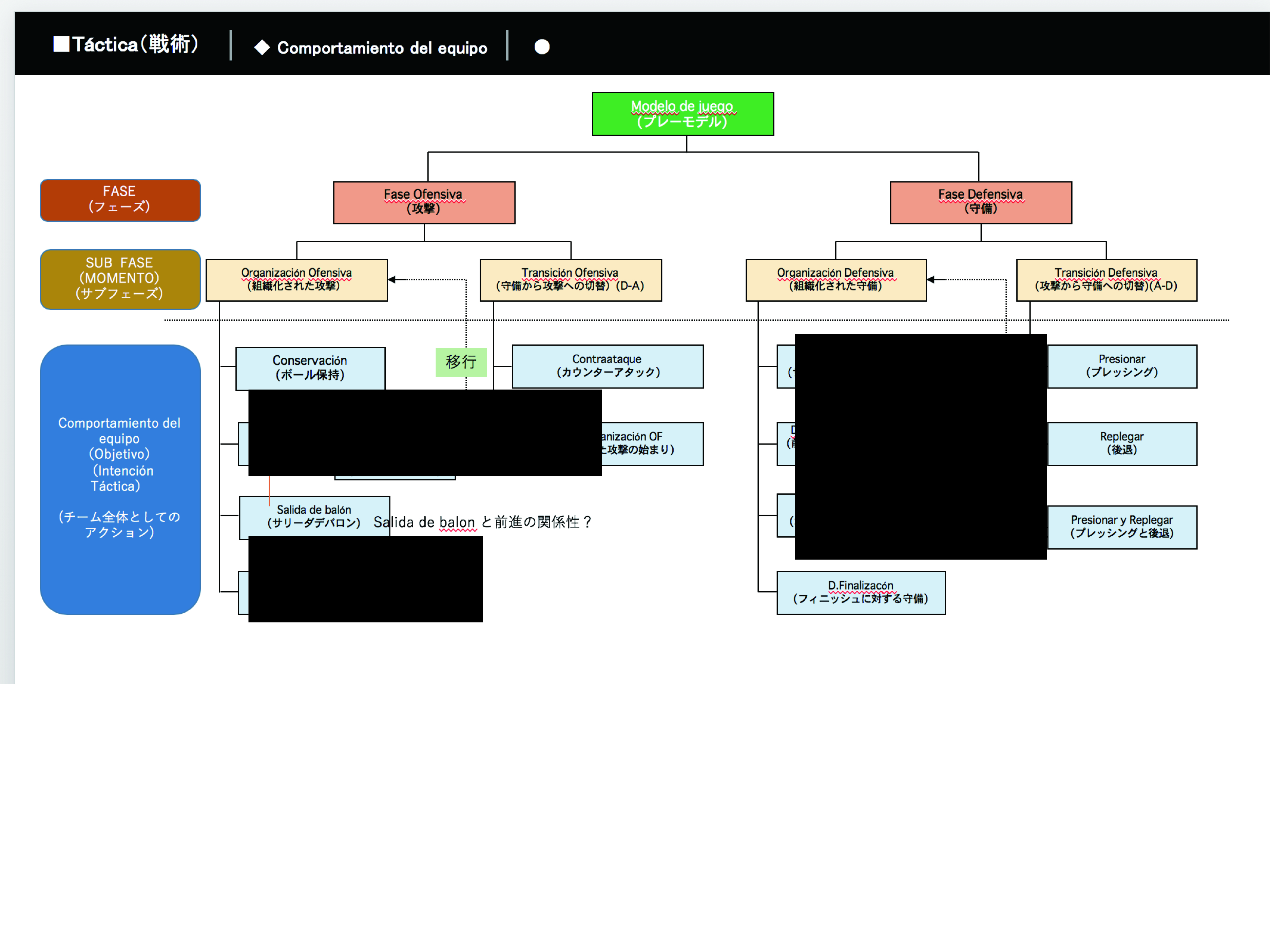1270x952 pixels.
Task: Click the white circle bullet in header
Action: click(542, 46)
